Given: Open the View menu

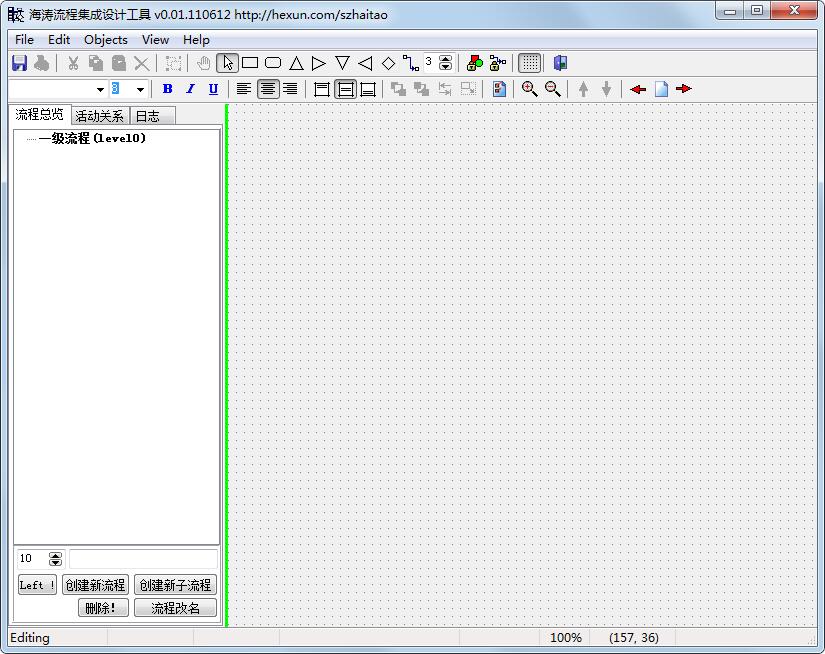Looking at the screenshot, I should pyautogui.click(x=155, y=39).
